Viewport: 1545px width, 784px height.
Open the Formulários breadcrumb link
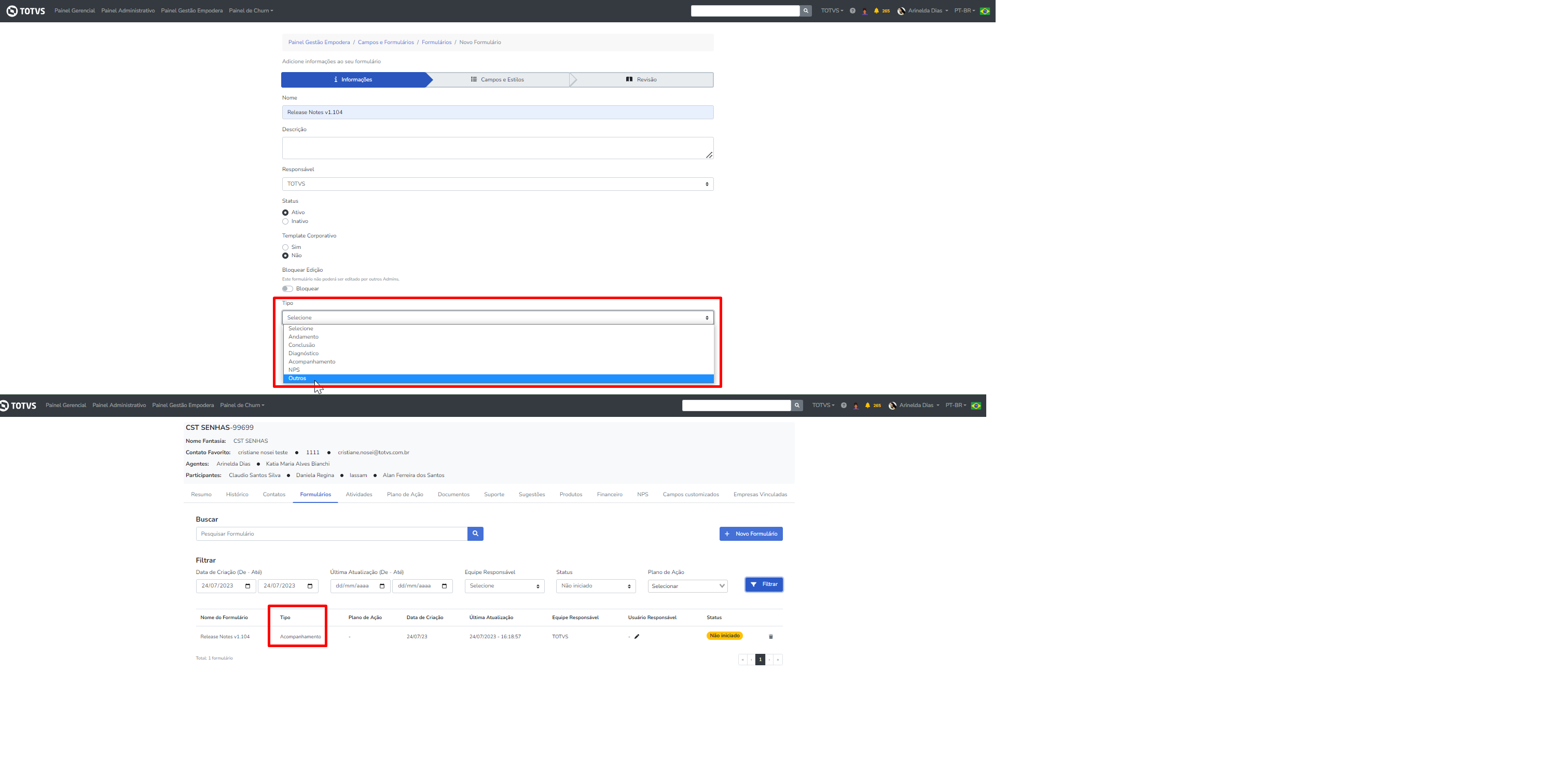(436, 43)
